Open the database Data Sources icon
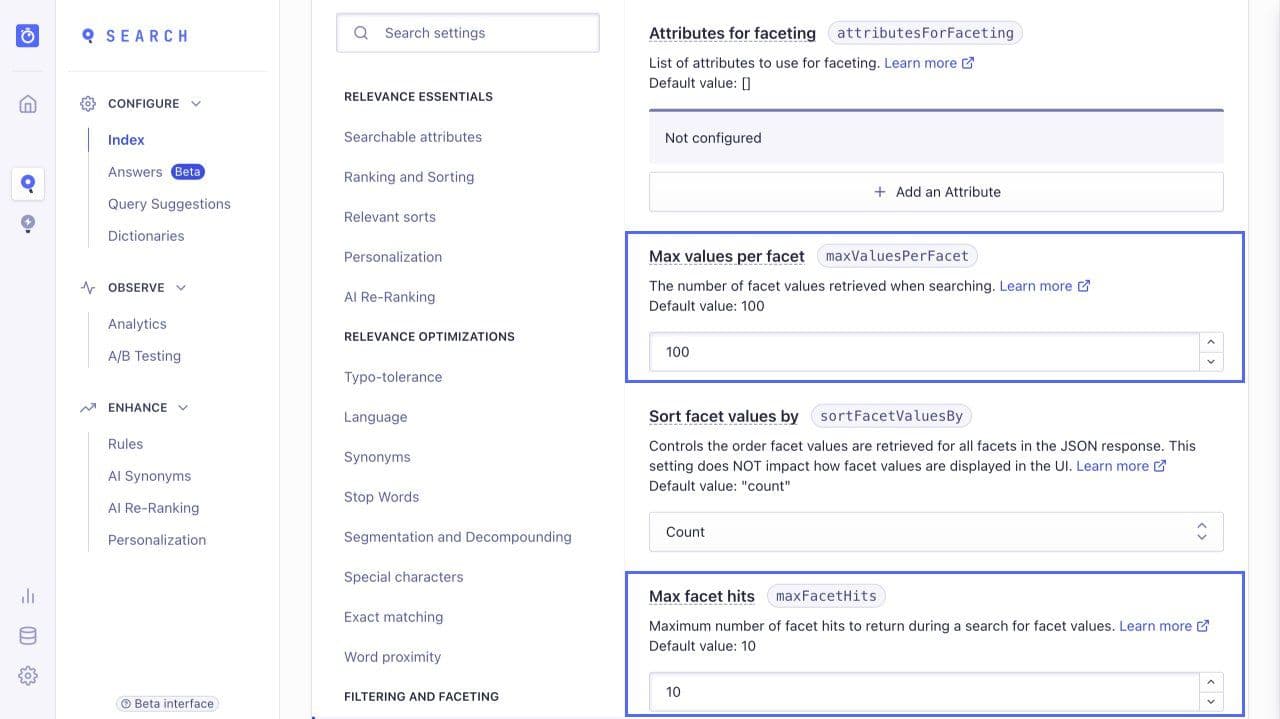 [x=28, y=636]
